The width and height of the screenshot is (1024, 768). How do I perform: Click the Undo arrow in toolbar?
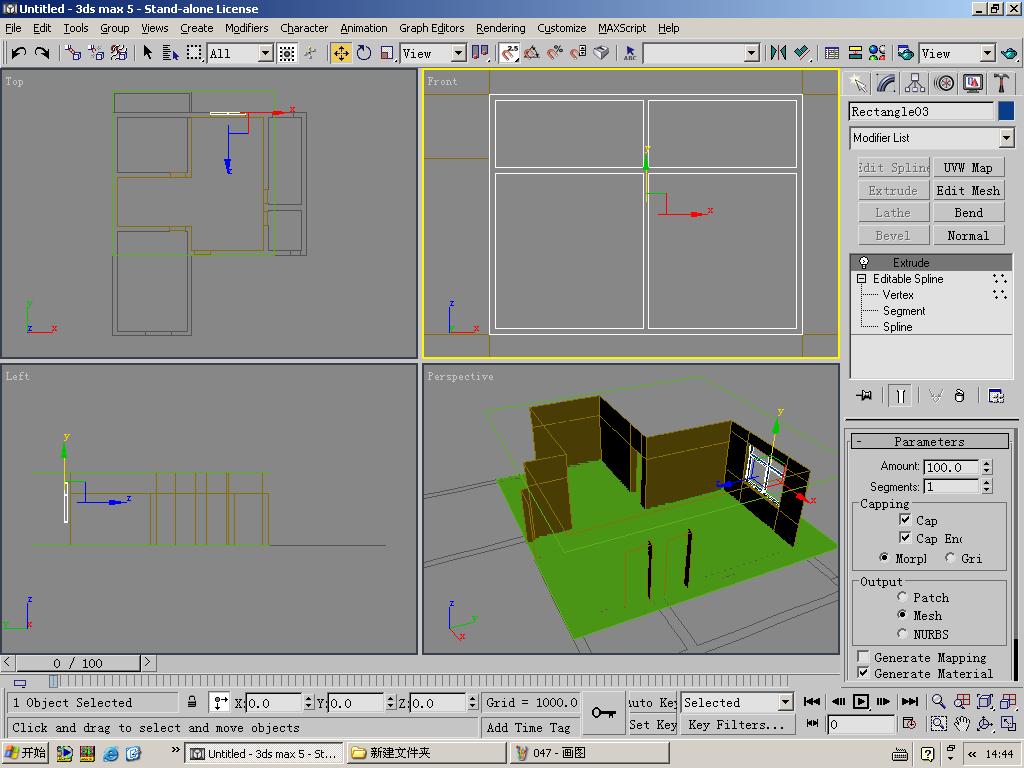click(x=19, y=53)
